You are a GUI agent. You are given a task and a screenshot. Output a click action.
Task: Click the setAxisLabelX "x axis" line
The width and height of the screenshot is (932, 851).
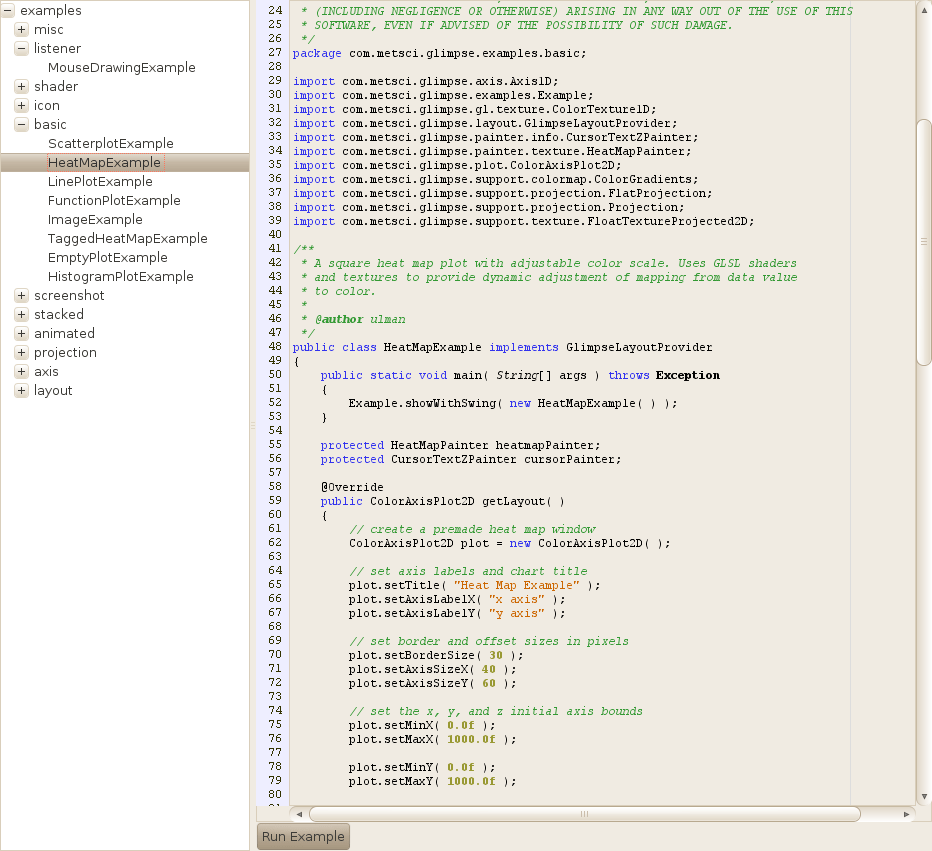(457, 600)
